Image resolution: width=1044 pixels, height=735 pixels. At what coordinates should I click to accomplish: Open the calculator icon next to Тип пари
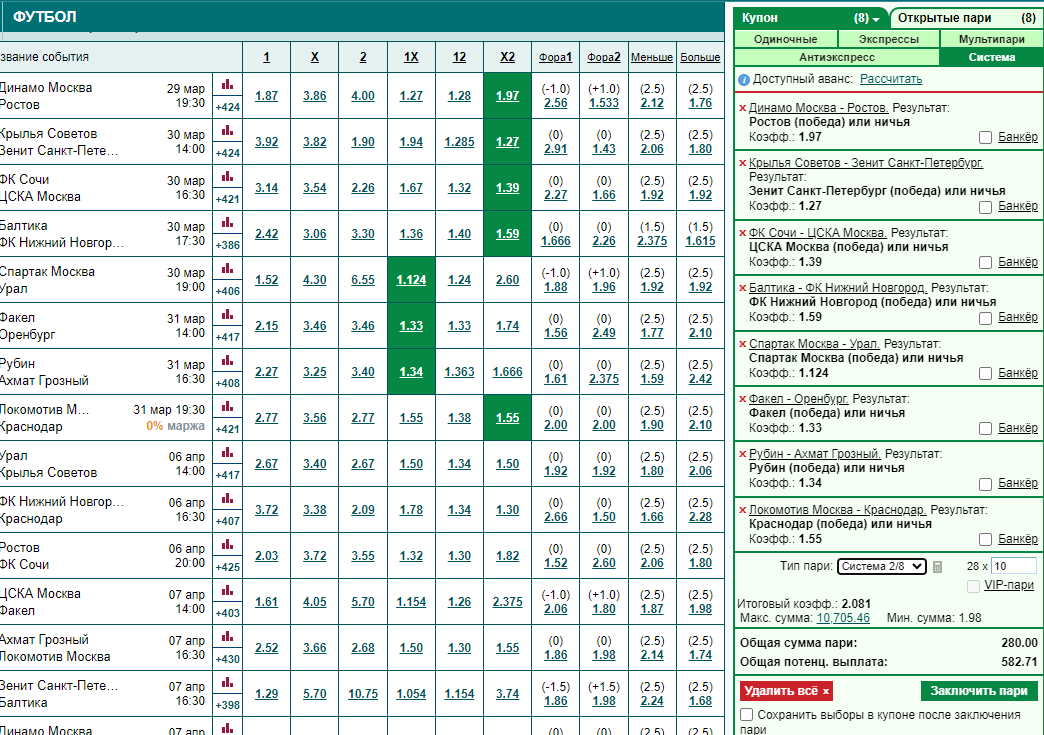[937, 567]
